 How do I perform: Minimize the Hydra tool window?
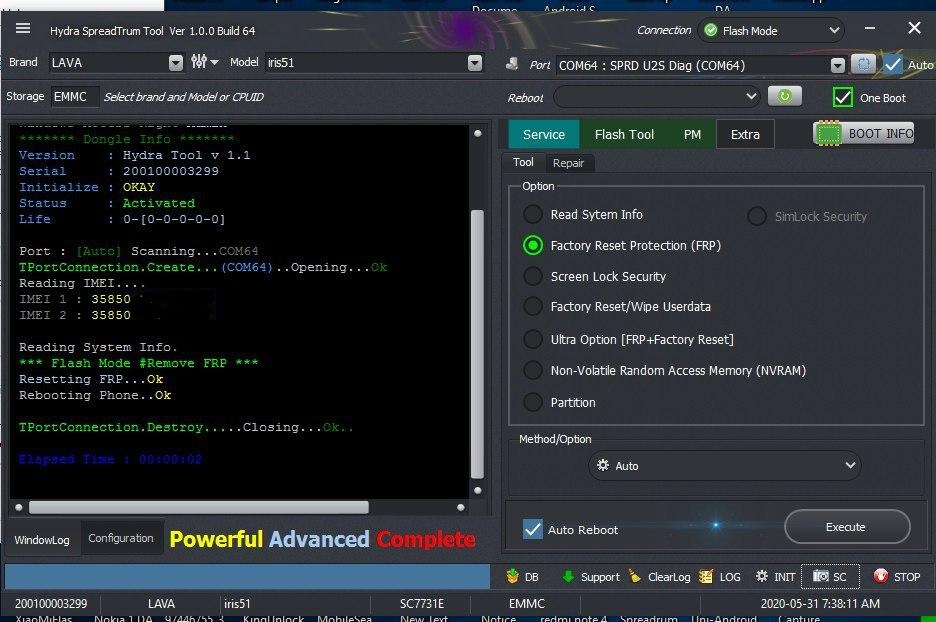[870, 28]
